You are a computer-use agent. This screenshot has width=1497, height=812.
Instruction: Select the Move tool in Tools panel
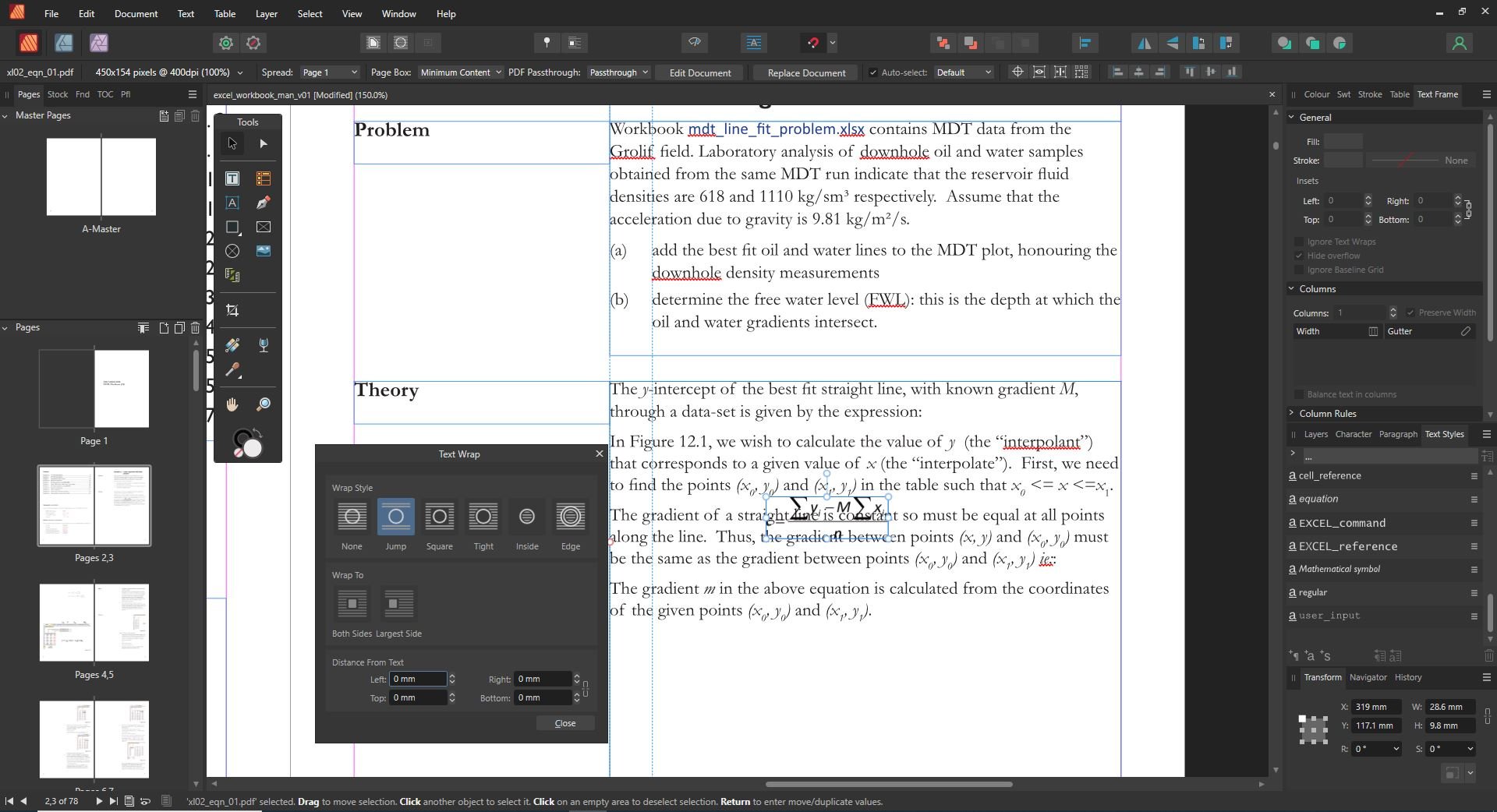[x=232, y=144]
